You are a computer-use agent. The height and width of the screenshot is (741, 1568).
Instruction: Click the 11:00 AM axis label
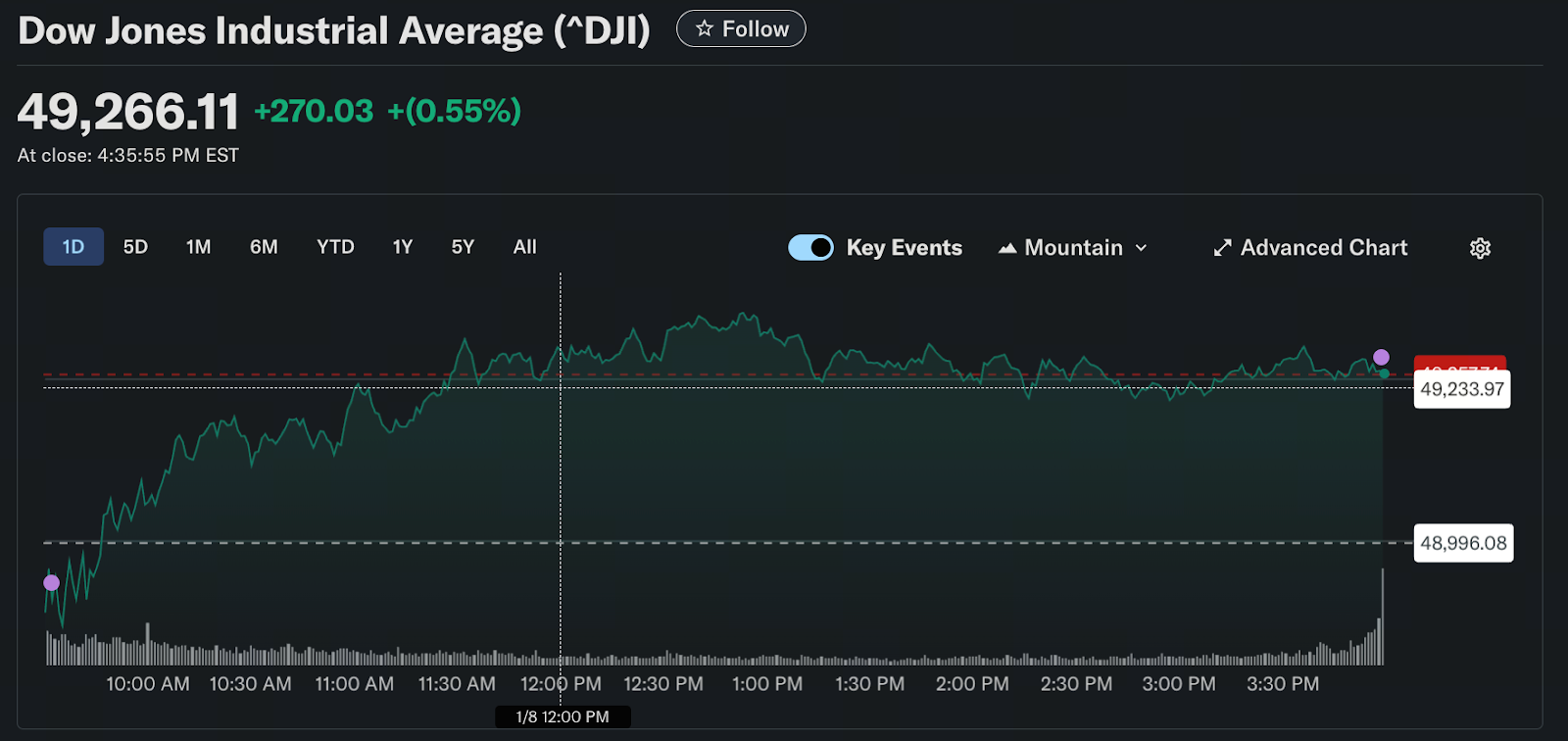355,684
